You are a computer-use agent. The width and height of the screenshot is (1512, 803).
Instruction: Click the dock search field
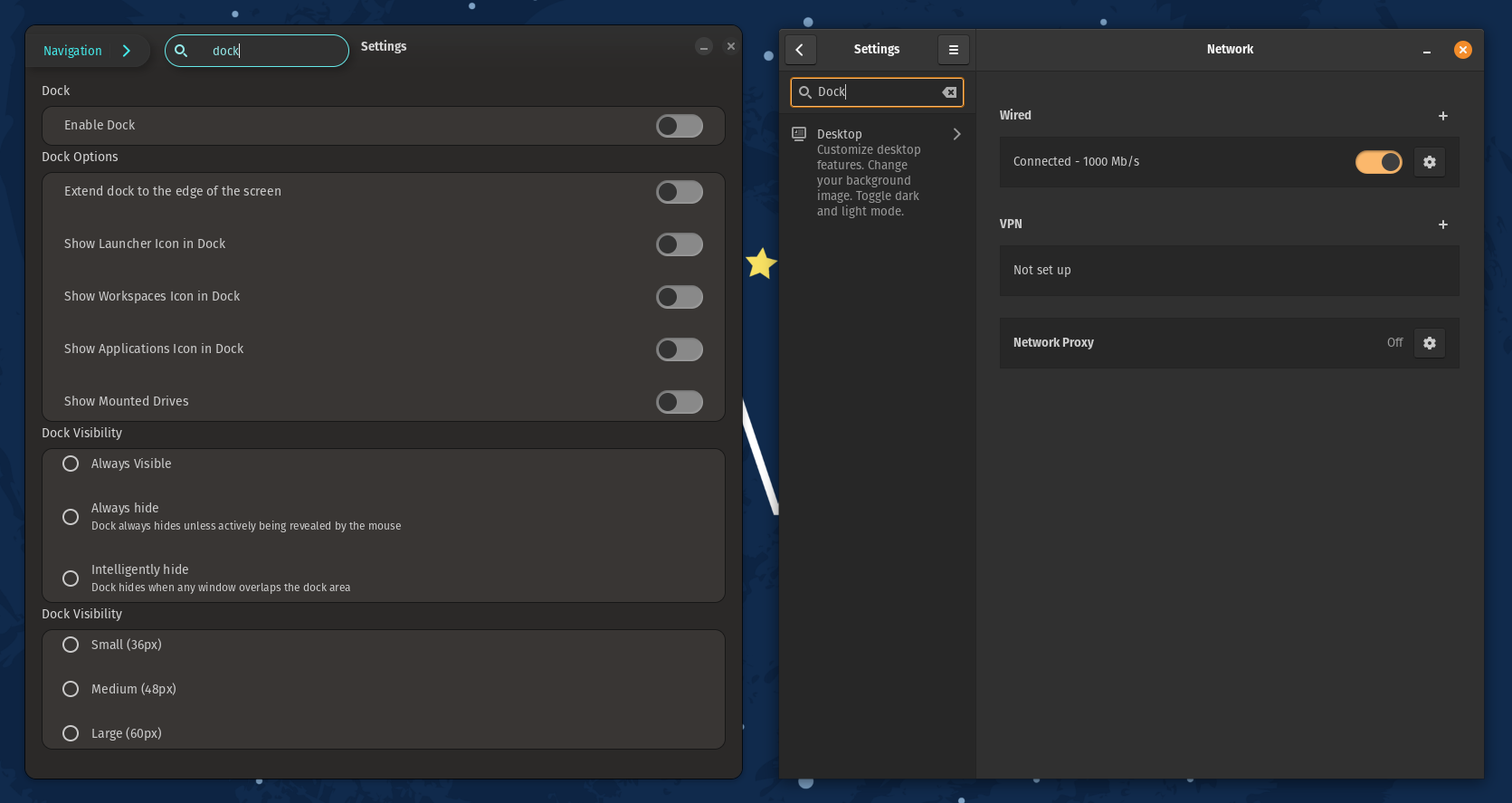[271, 51]
